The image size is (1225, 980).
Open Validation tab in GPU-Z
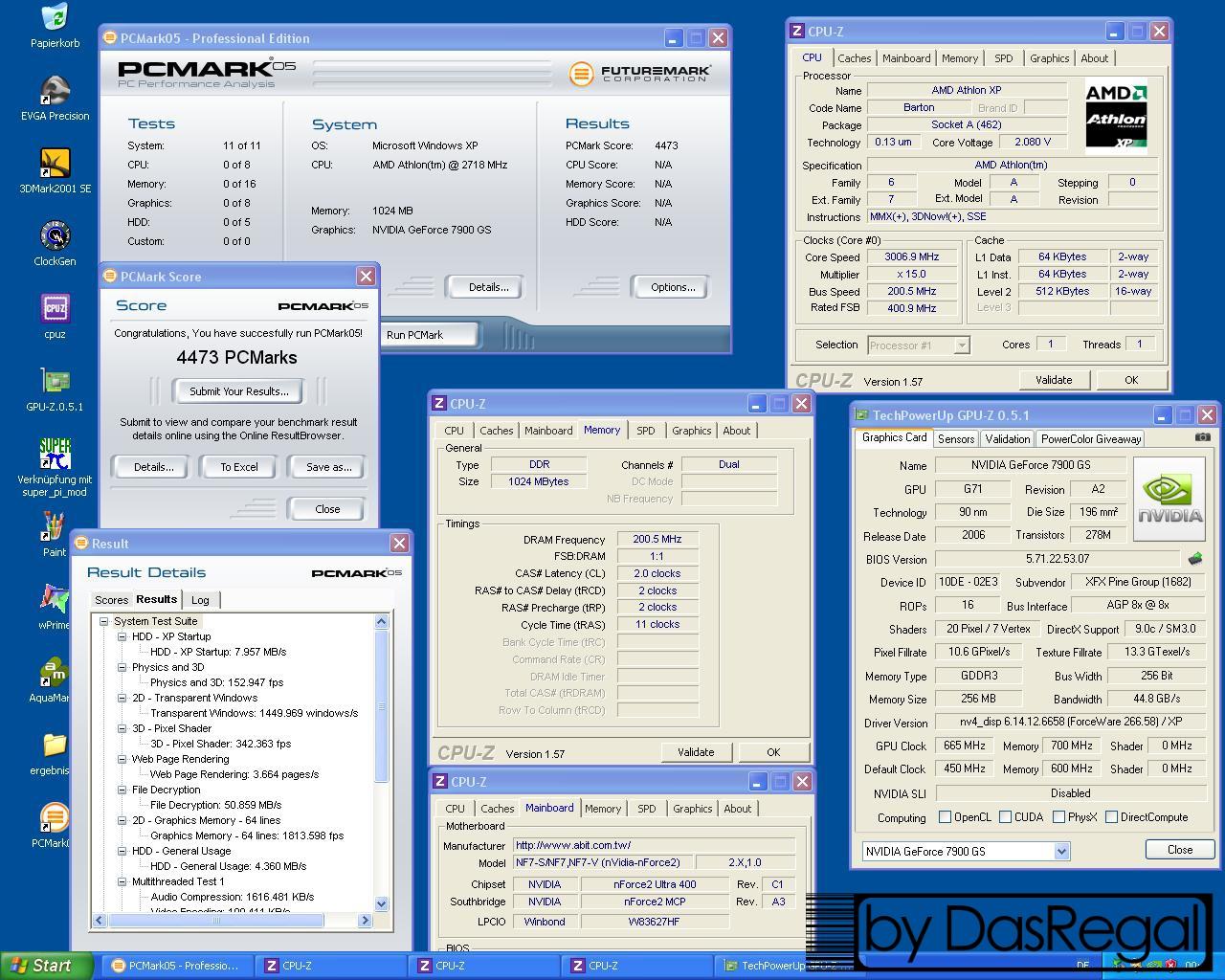click(1008, 438)
